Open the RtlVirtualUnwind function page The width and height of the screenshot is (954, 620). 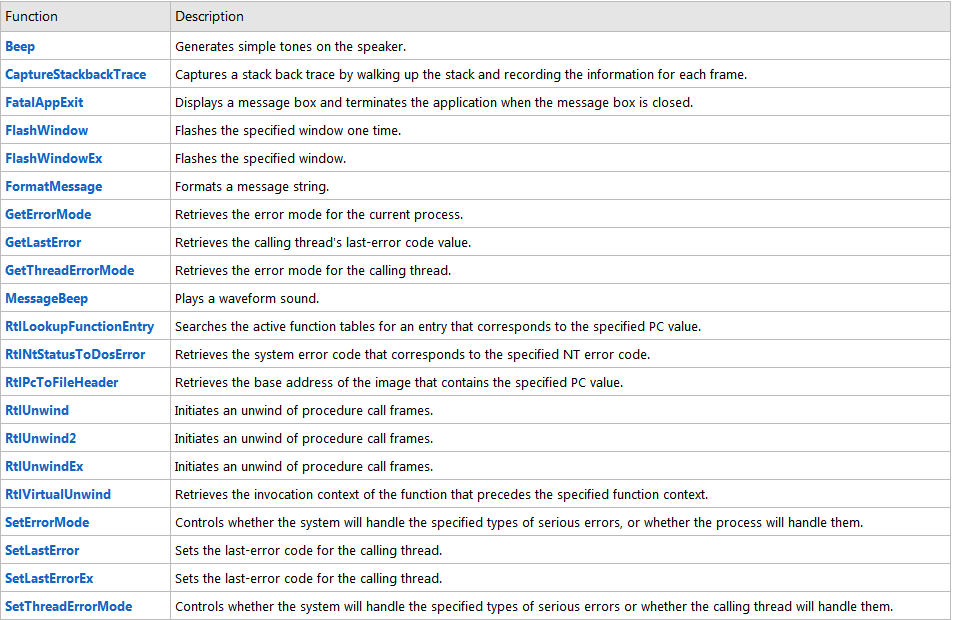(58, 494)
